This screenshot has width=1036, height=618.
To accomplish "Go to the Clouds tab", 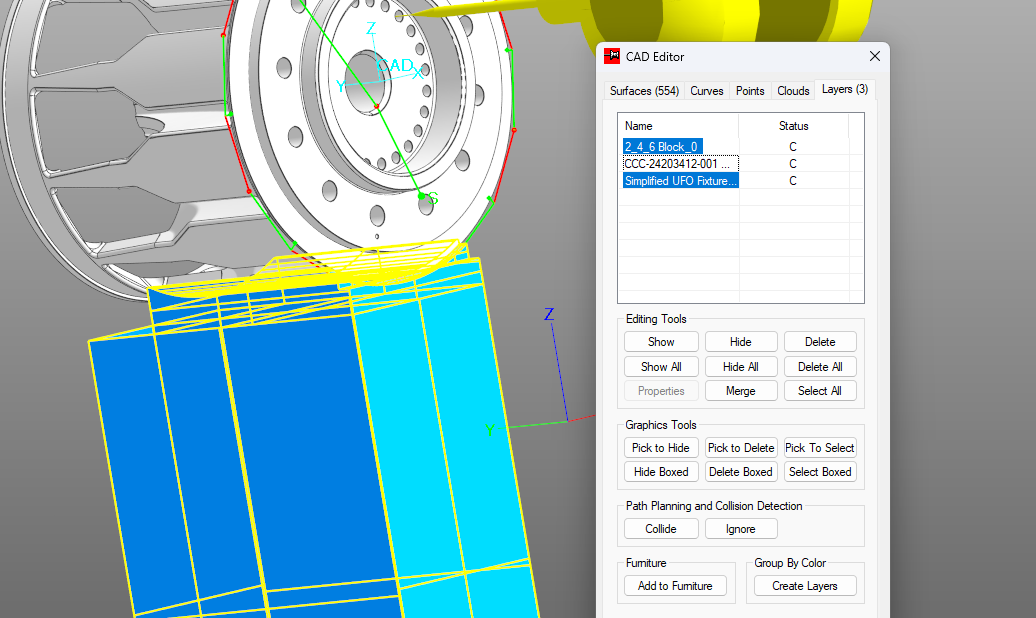I will point(793,91).
